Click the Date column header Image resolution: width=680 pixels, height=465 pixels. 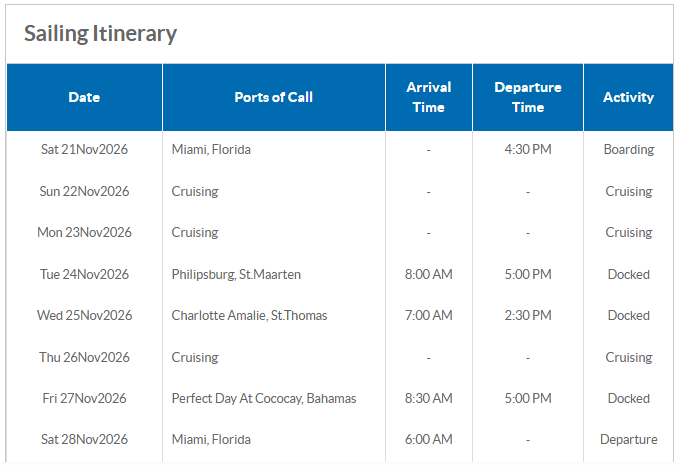[x=84, y=97]
